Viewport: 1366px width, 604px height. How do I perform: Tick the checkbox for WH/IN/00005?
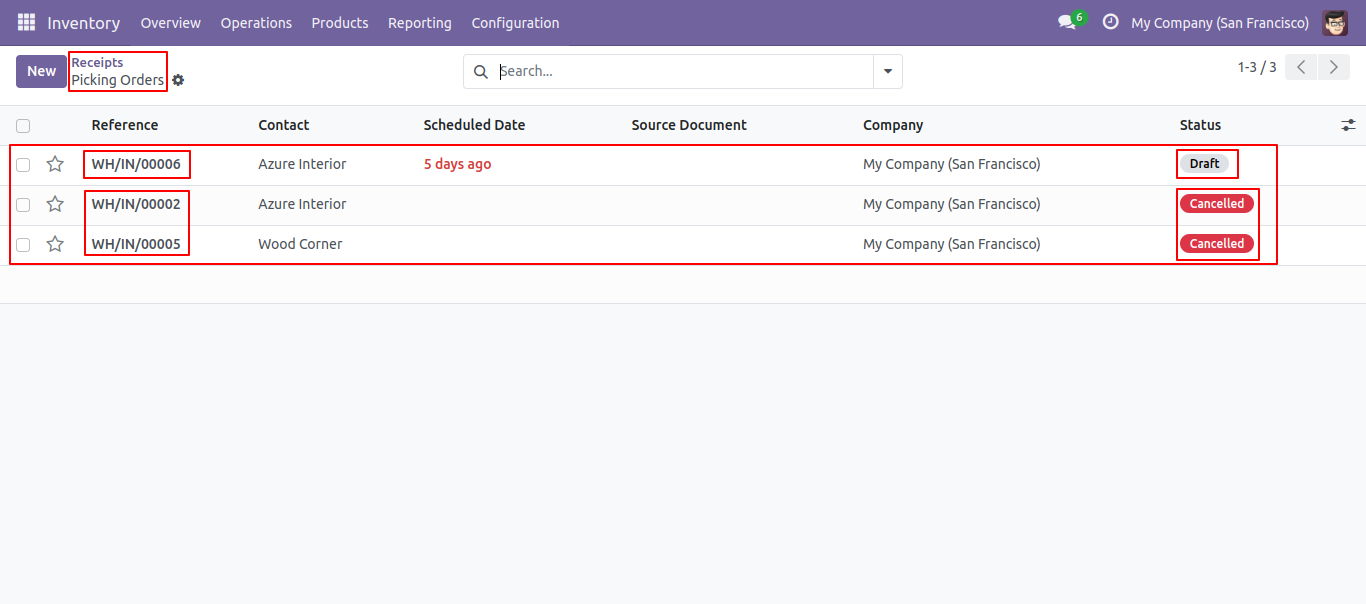pyautogui.click(x=23, y=245)
